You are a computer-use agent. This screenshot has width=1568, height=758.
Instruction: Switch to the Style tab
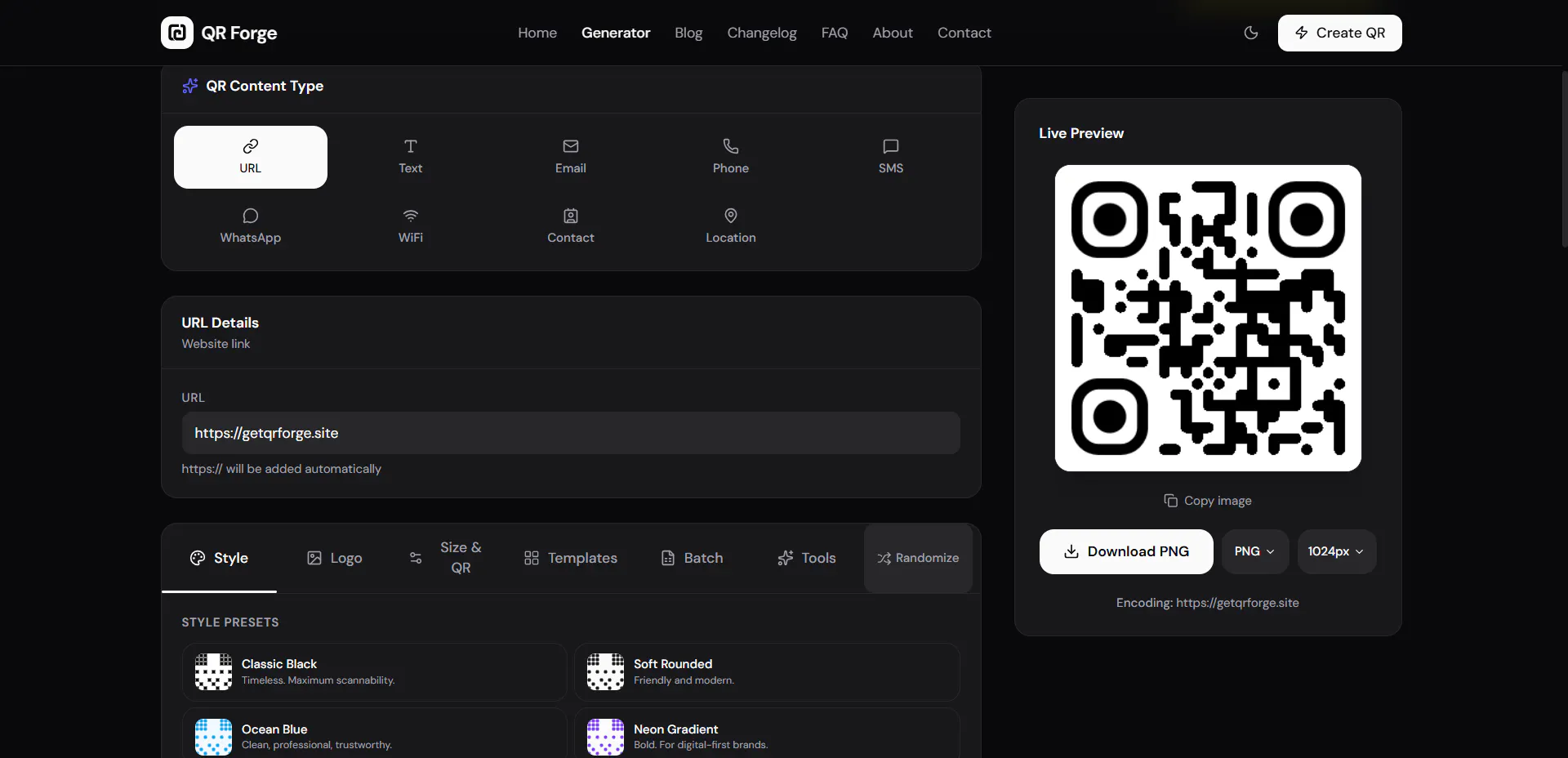tap(219, 558)
